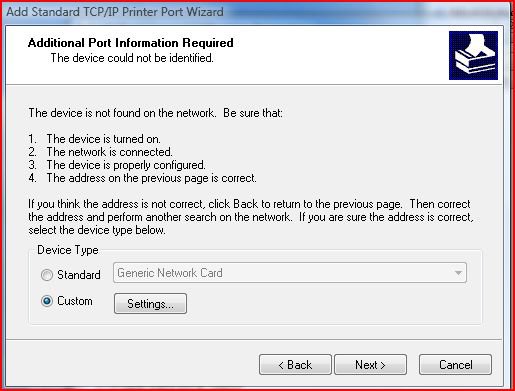Proceed with the Next button

pyautogui.click(x=370, y=365)
